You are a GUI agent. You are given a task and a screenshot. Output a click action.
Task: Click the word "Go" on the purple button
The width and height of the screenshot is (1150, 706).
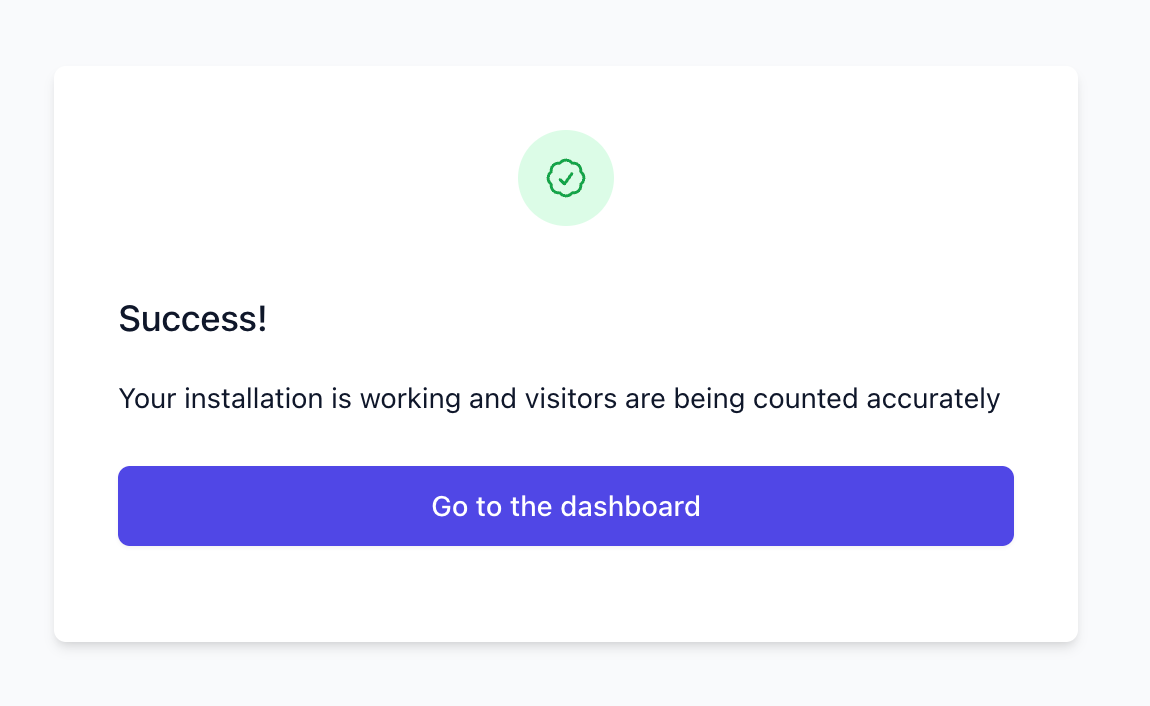[450, 507]
